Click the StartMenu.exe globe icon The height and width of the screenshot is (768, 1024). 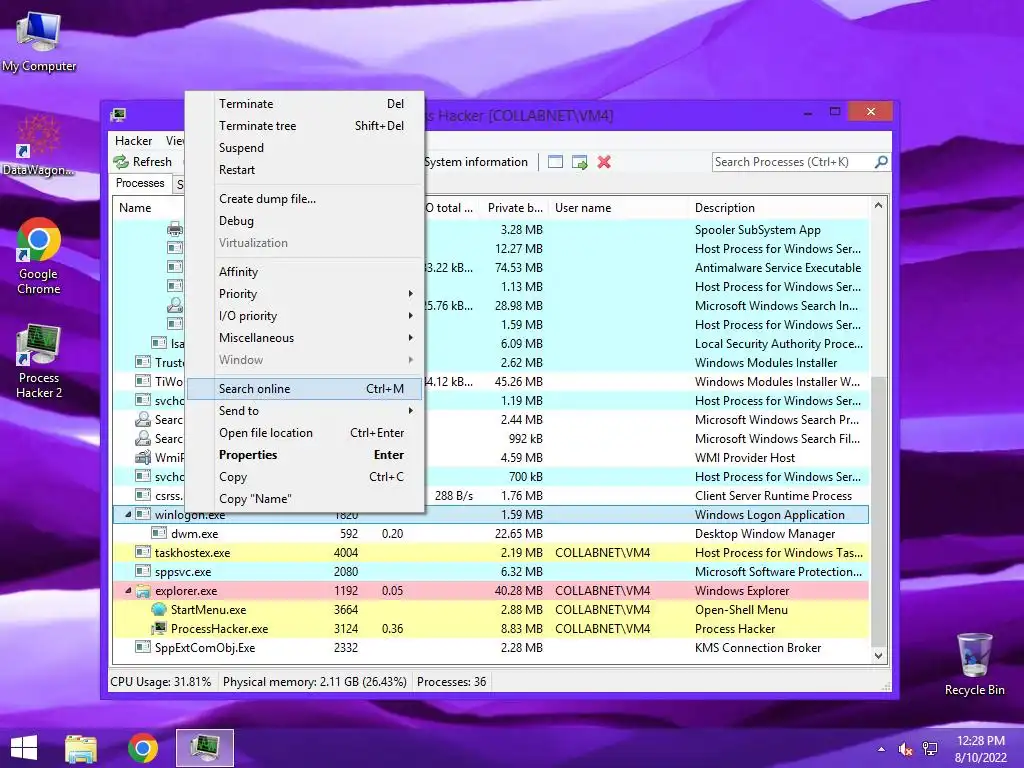(x=159, y=610)
